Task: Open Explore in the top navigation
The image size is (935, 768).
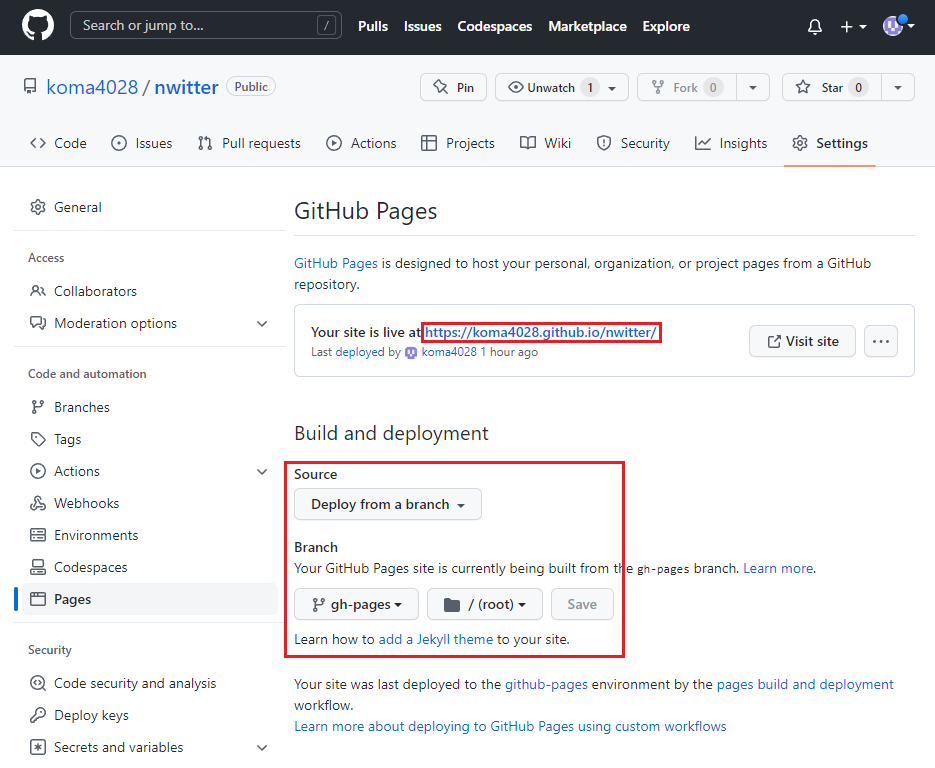Action: pos(666,26)
